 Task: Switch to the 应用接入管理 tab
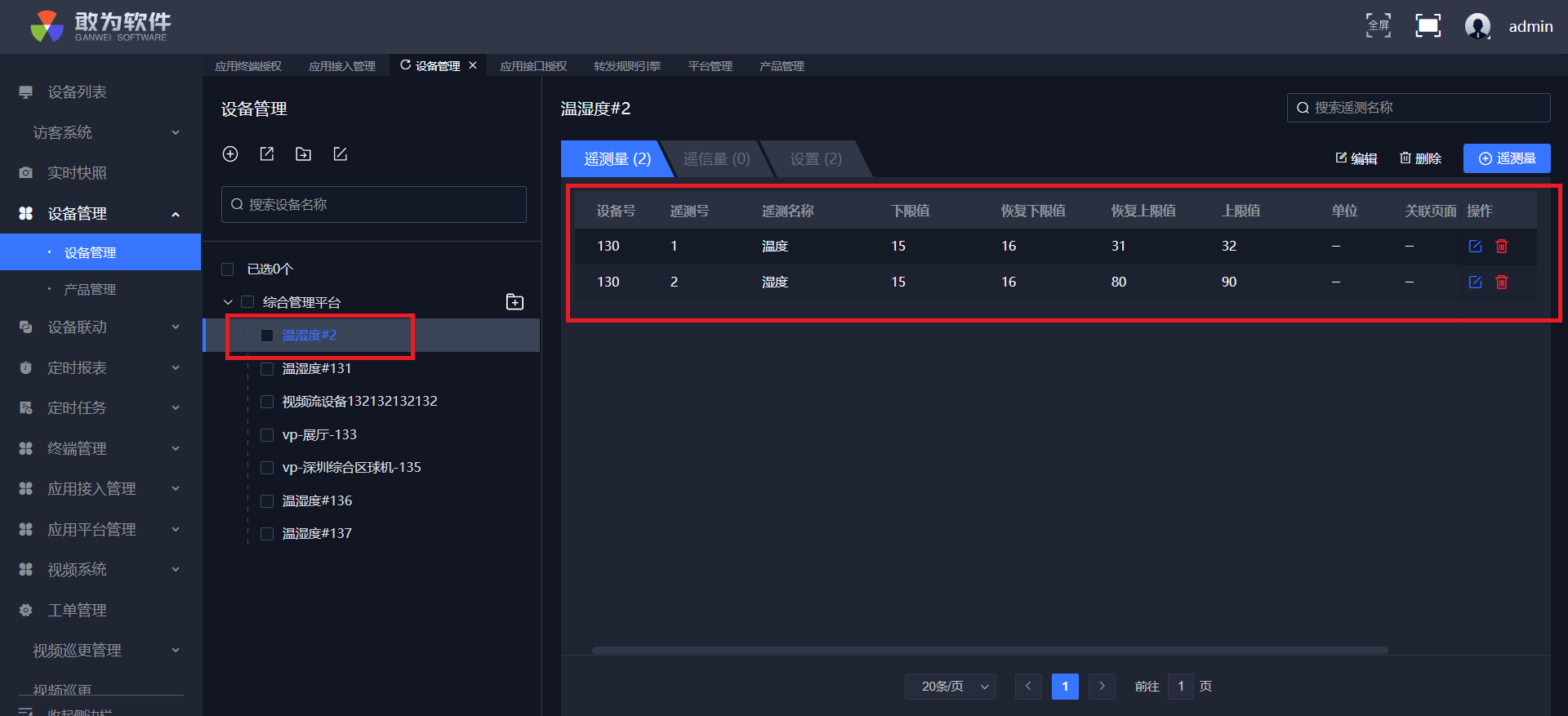click(x=342, y=66)
